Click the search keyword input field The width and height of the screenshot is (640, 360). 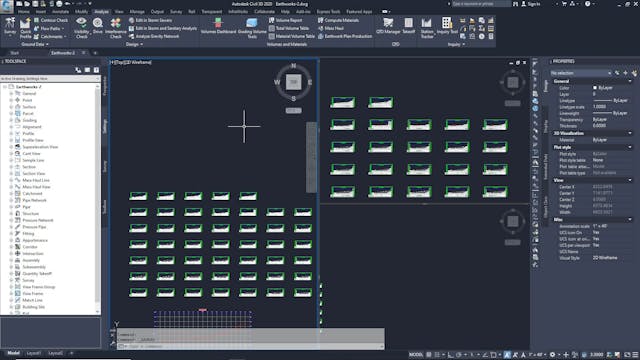point(481,4)
